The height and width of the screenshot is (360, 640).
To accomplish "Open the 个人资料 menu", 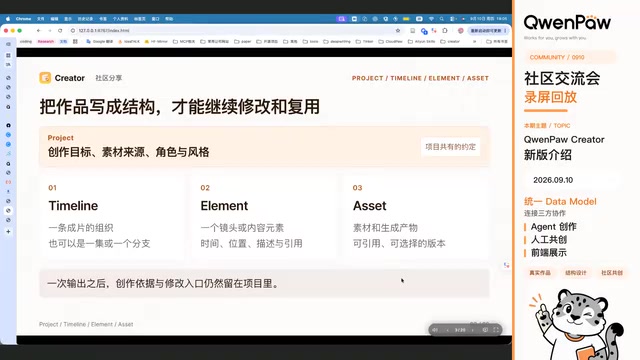I will pyautogui.click(x=120, y=19).
